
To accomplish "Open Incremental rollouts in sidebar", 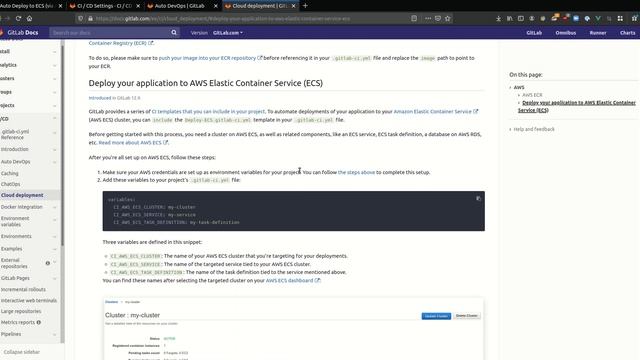I will (23, 289).
